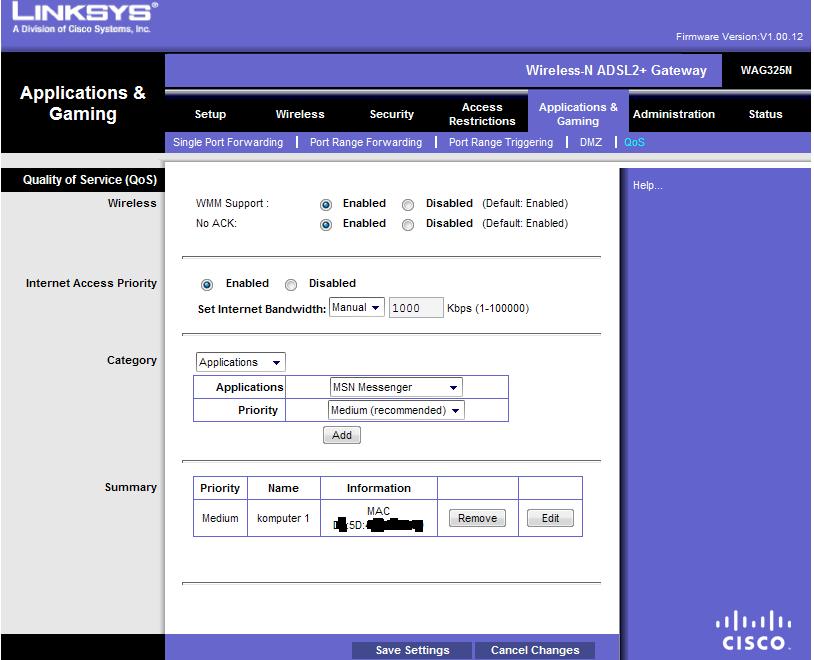Enable Internet Access Priority
The height and width of the screenshot is (660, 814).
tap(207, 285)
